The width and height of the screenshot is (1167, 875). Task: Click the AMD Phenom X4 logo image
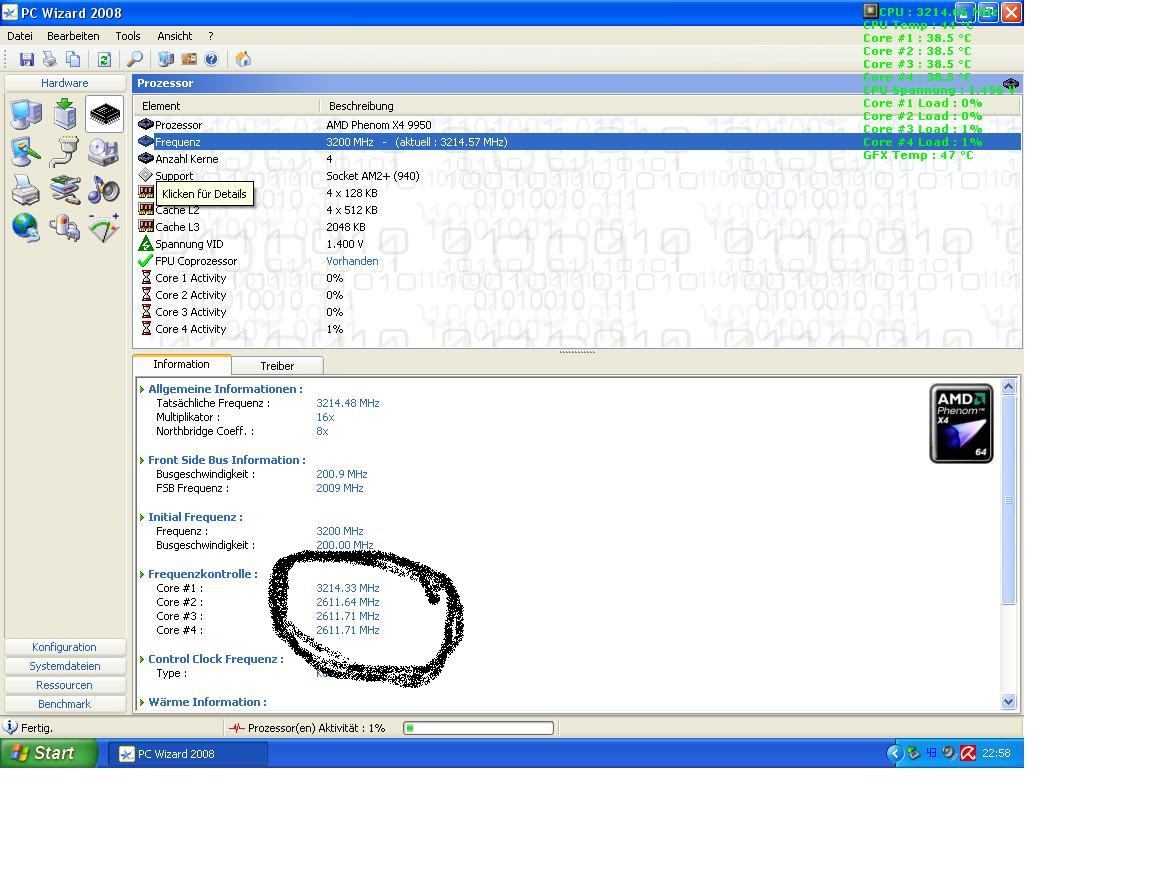pos(961,423)
